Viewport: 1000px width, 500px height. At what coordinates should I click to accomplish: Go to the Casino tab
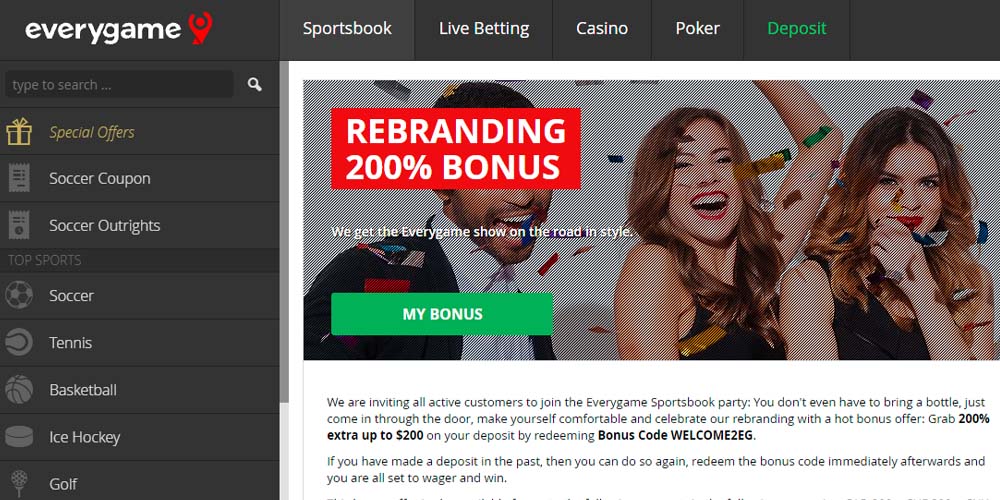coord(601,29)
